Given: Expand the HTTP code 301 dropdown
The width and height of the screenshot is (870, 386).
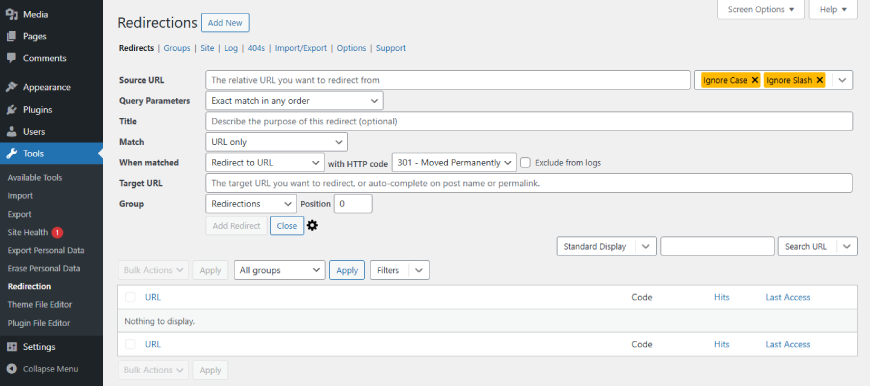Looking at the screenshot, I should pyautogui.click(x=454, y=162).
